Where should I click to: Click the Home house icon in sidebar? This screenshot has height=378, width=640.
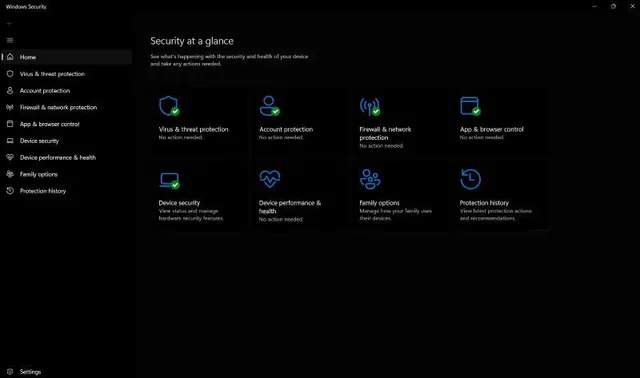click(x=10, y=57)
